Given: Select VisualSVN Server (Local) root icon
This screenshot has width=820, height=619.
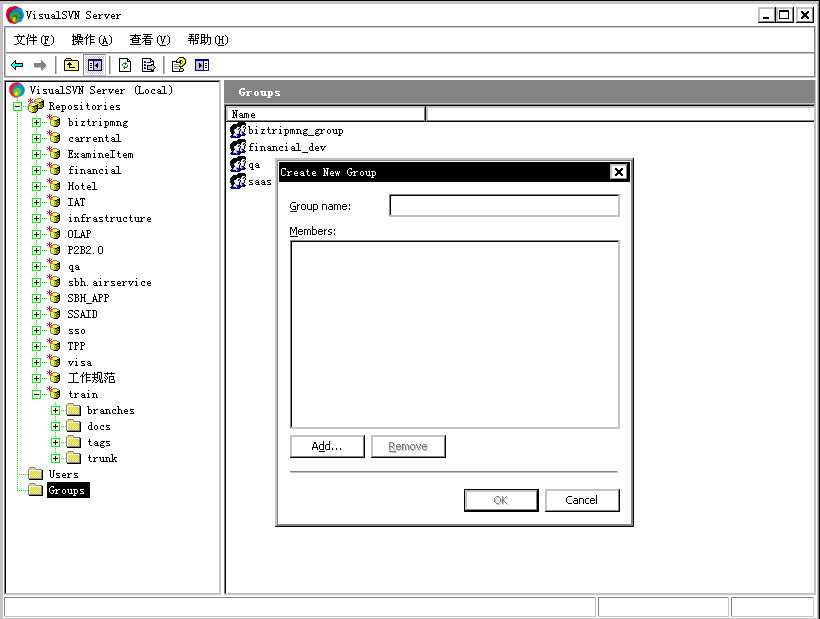Looking at the screenshot, I should click(x=17, y=90).
